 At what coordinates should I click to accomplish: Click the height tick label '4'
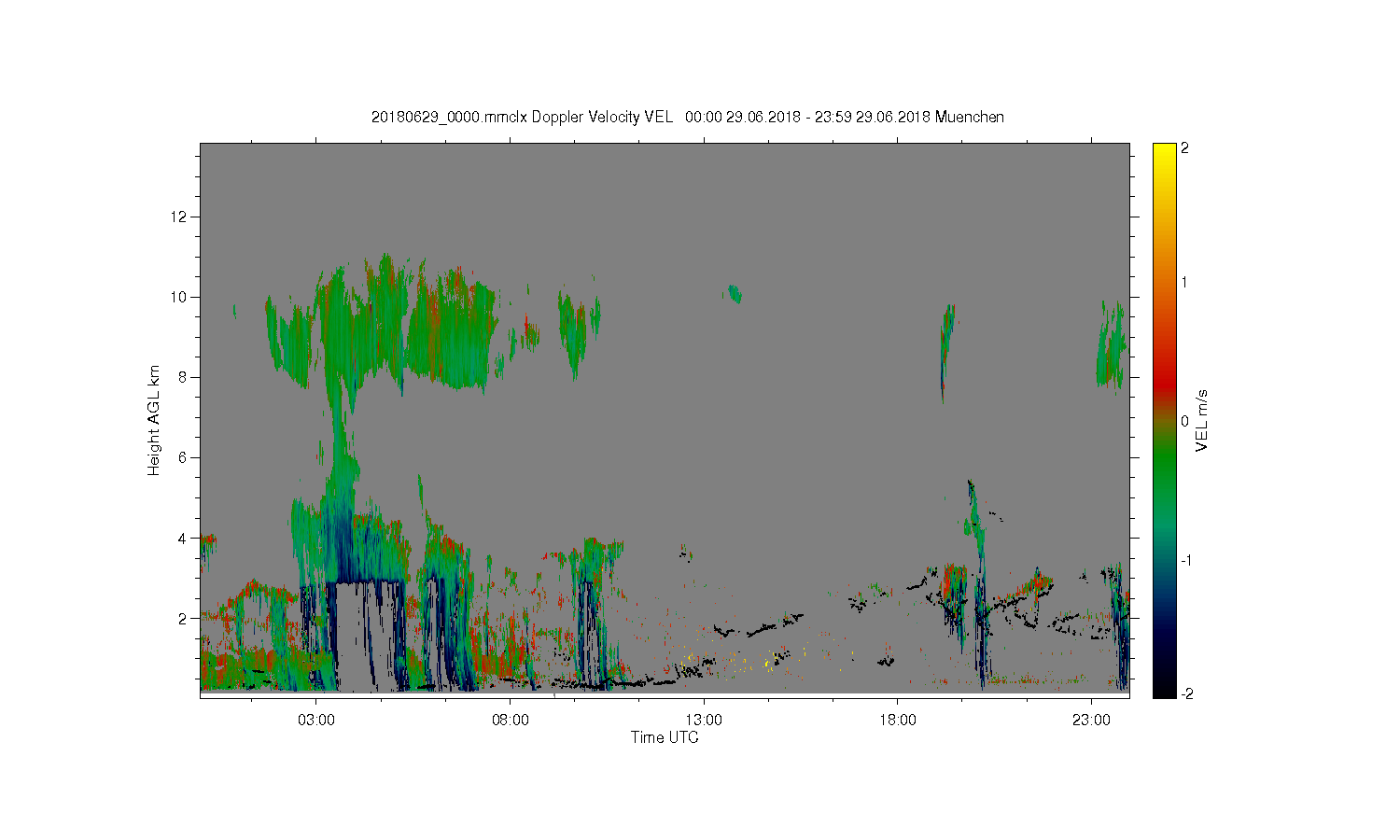[184, 538]
